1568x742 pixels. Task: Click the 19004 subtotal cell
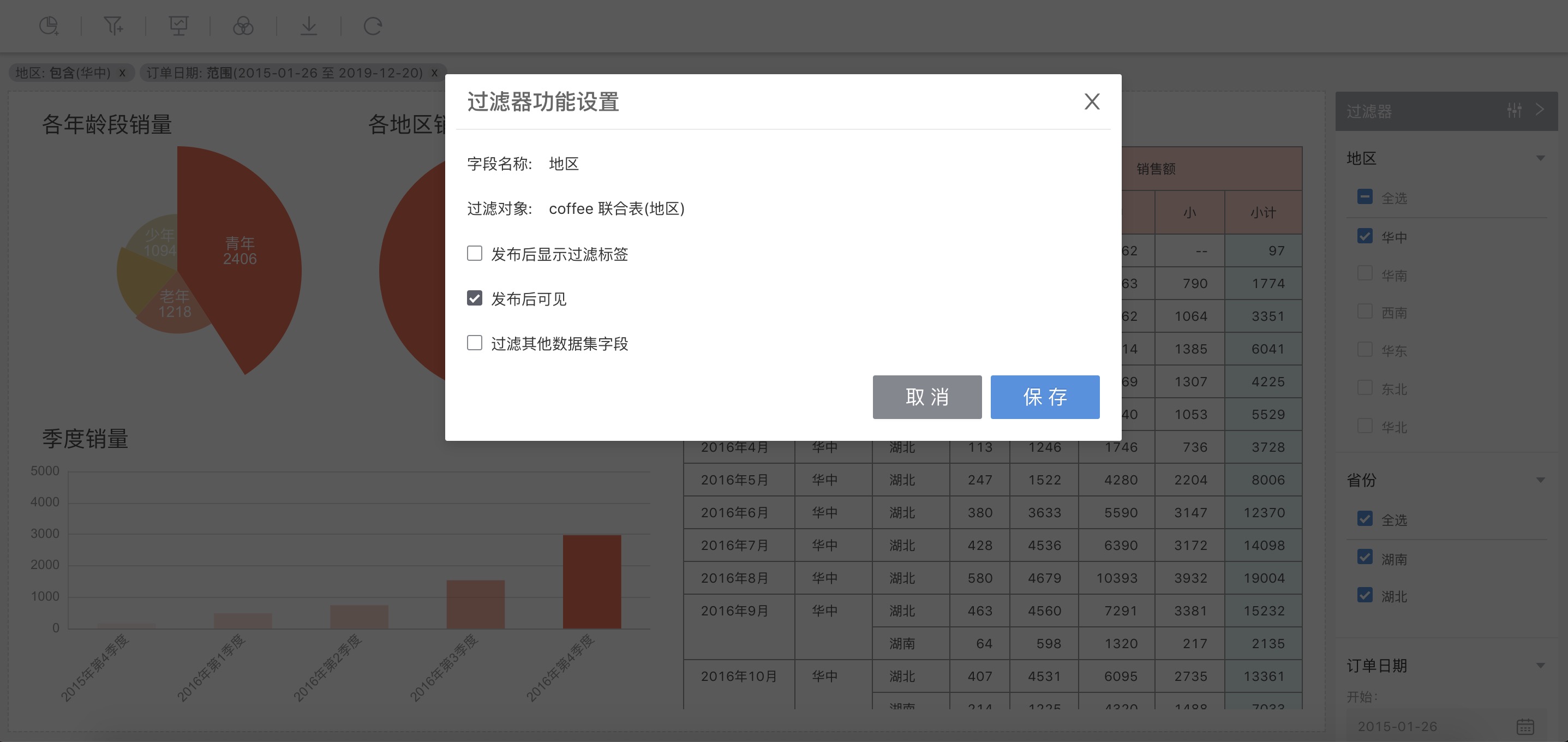1264,578
